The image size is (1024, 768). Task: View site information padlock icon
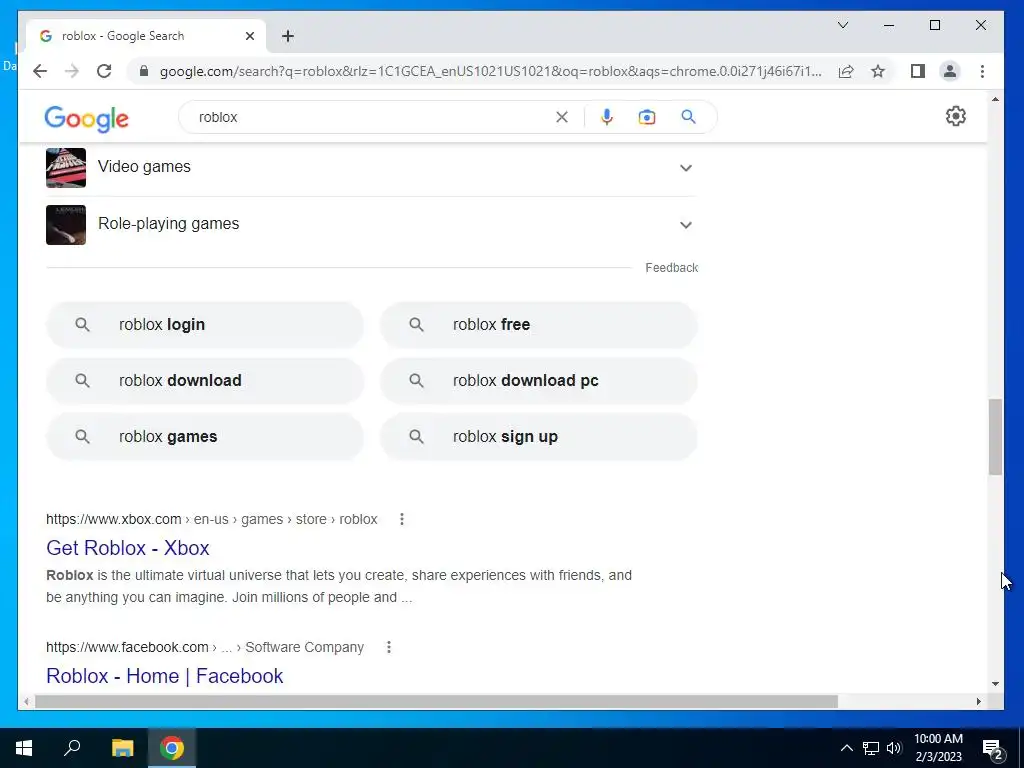coord(144,71)
